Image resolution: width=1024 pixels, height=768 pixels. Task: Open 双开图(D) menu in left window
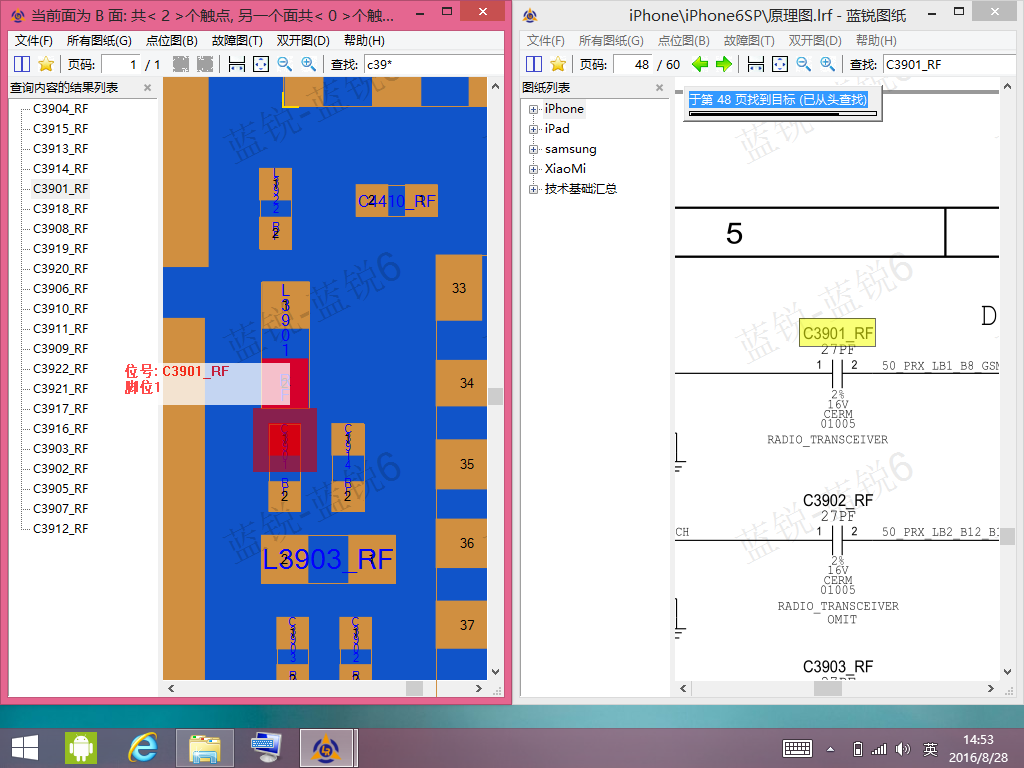[302, 40]
